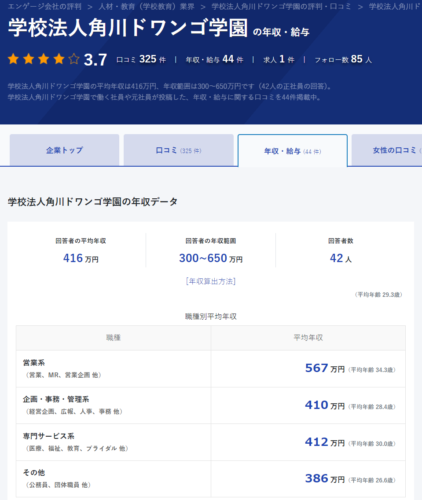
Task: Click the 学校法人角川ドワンゴ学園の年収データ heading
Action: pyautogui.click(x=93, y=202)
